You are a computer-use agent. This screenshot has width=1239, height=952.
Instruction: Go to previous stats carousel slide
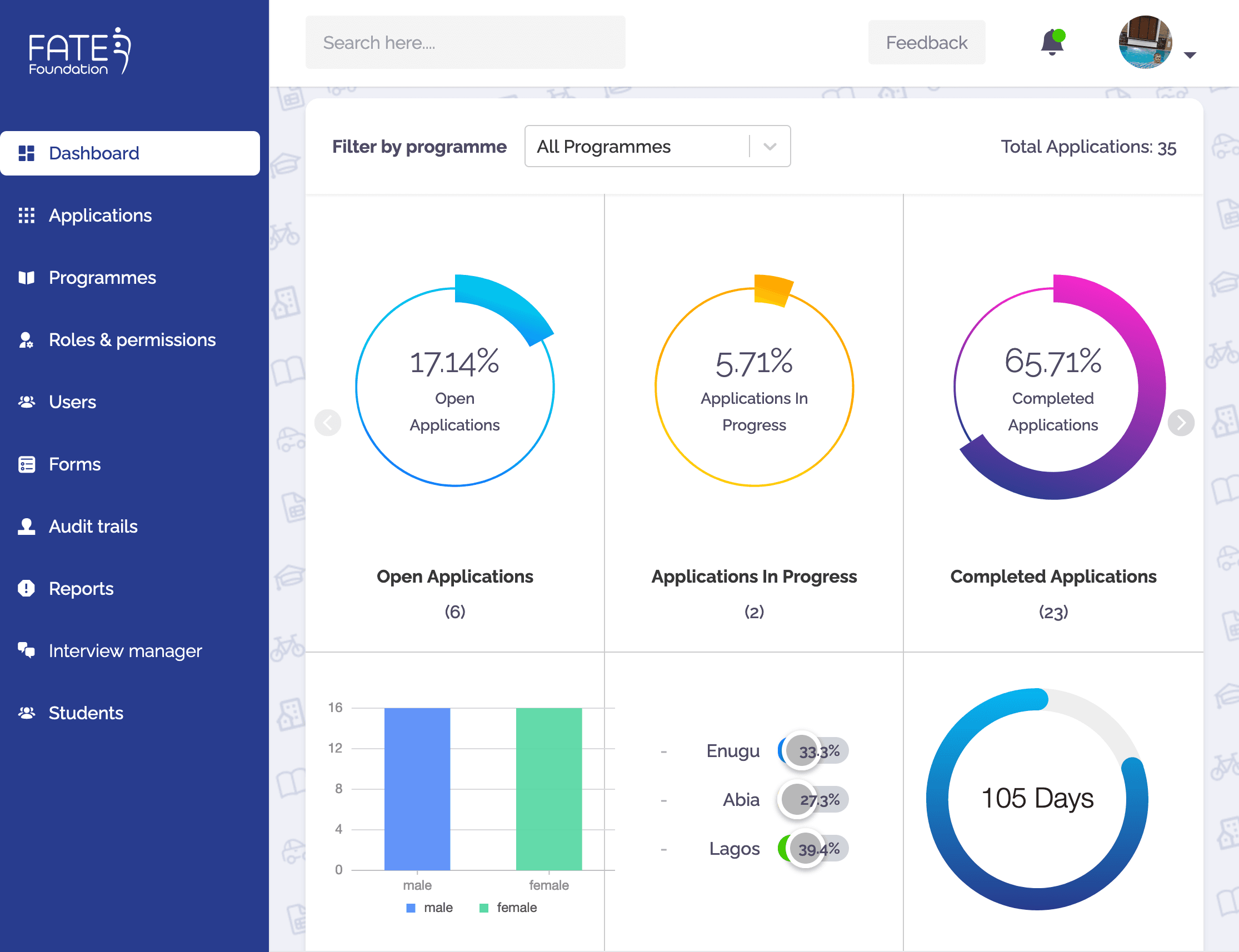click(328, 423)
